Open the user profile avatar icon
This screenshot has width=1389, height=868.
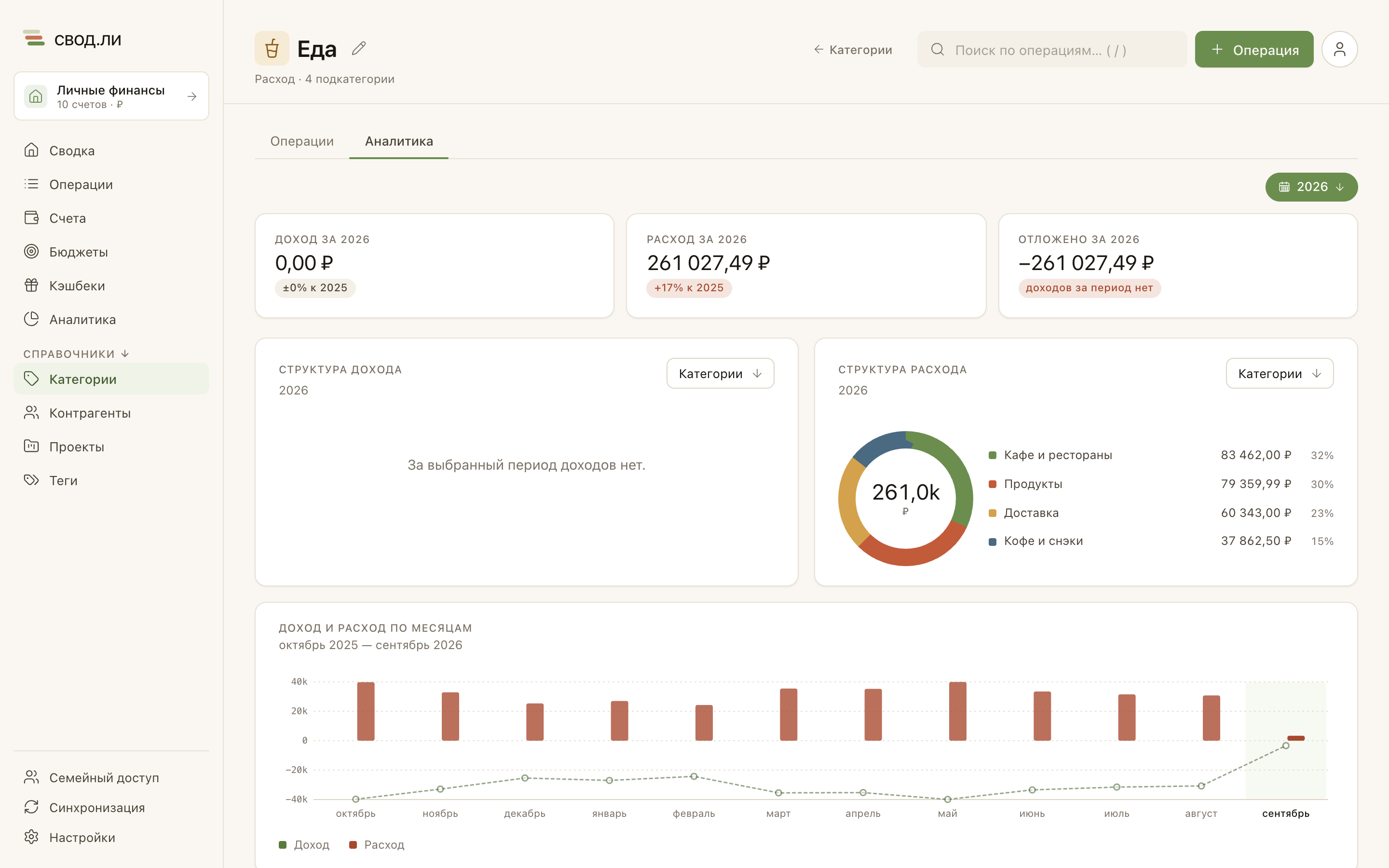click(x=1339, y=49)
